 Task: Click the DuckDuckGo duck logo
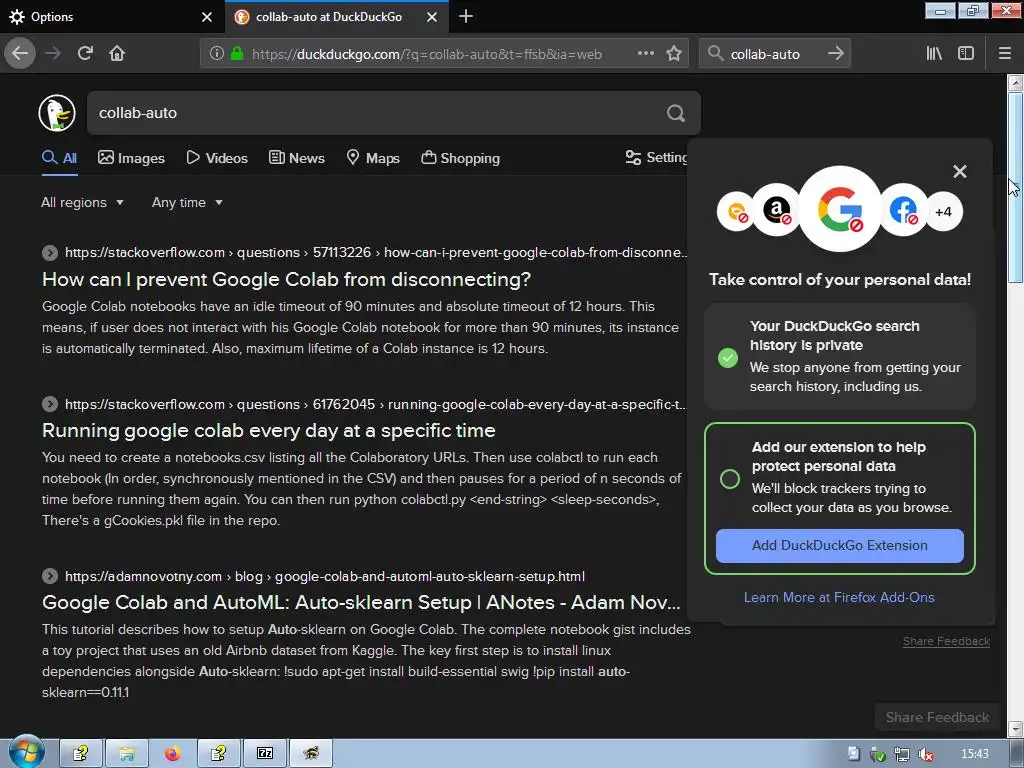57,113
